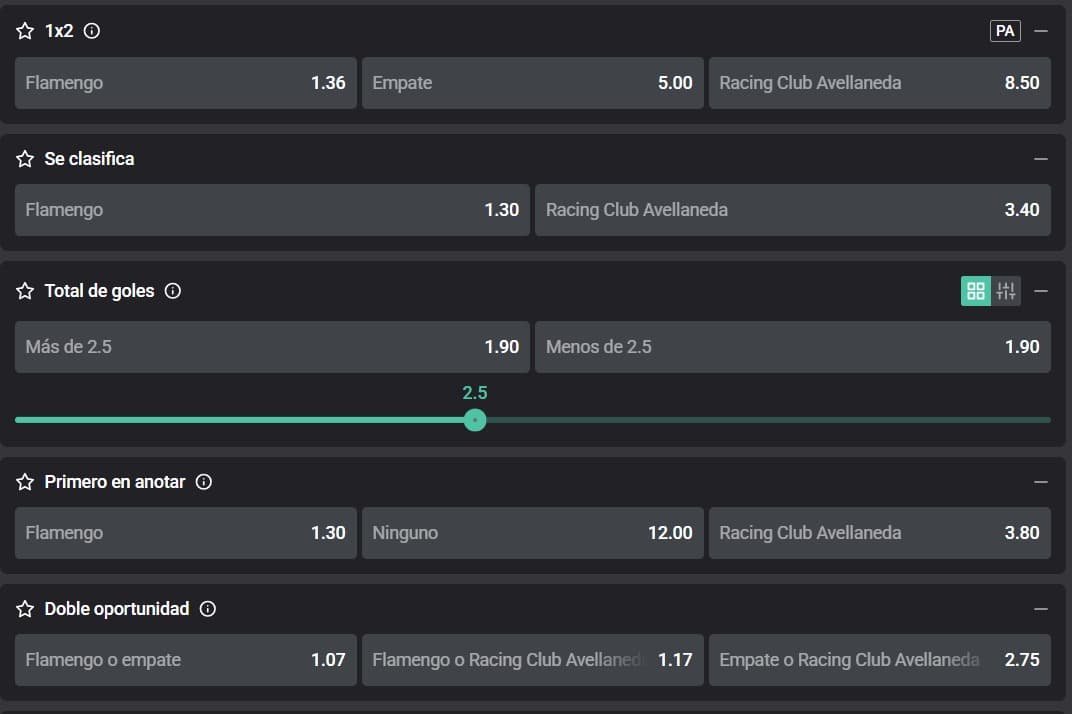Collapse the Se clasifica section
The image size is (1072, 714).
pos(1041,159)
